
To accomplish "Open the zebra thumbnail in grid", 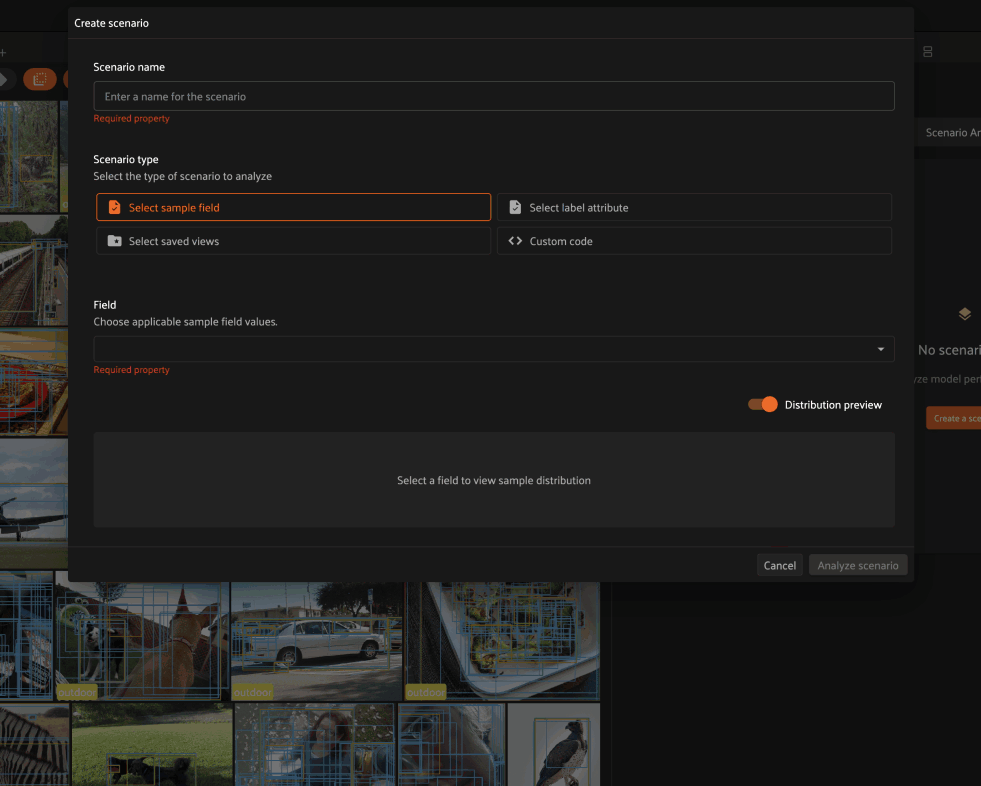I will click(34, 745).
